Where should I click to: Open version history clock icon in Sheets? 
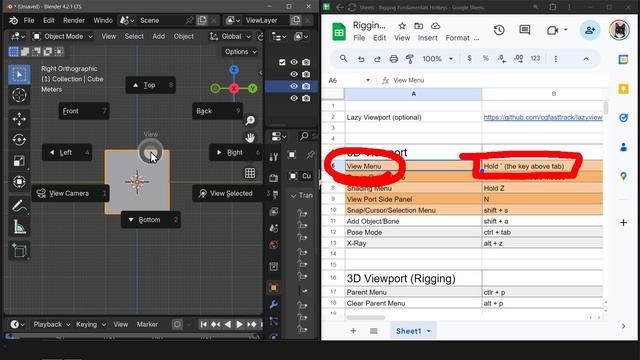(499, 30)
